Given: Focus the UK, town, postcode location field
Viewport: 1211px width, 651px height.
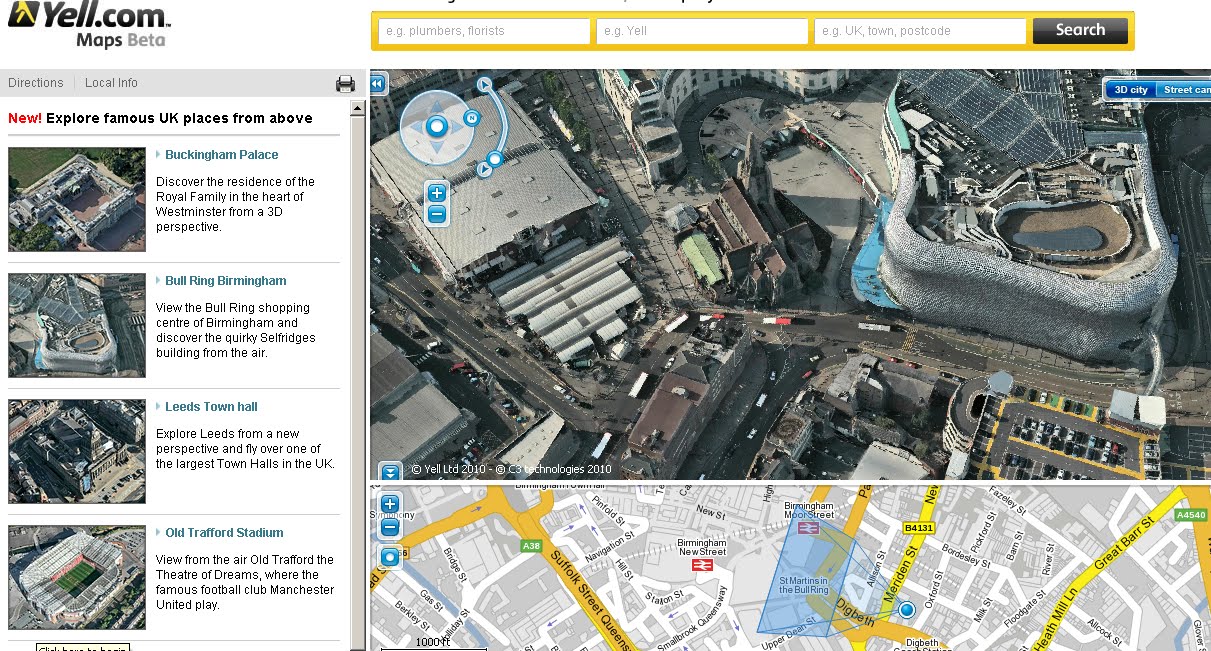Looking at the screenshot, I should (920, 31).
